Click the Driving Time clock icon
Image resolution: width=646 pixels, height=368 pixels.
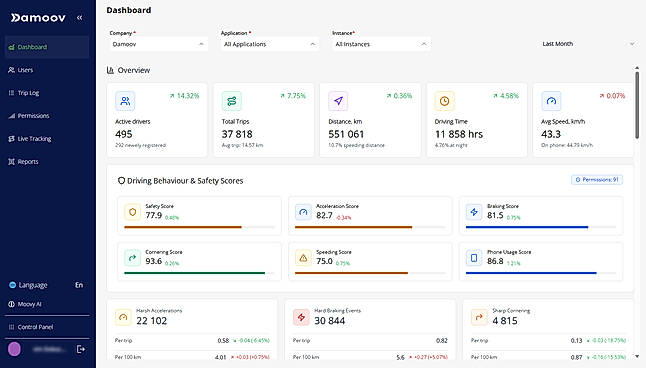click(x=445, y=101)
